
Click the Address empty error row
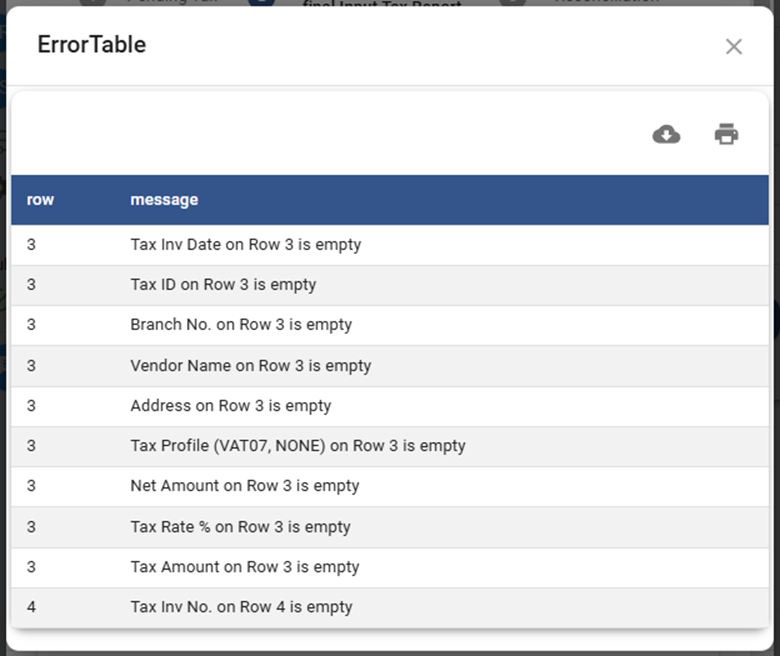coord(230,406)
